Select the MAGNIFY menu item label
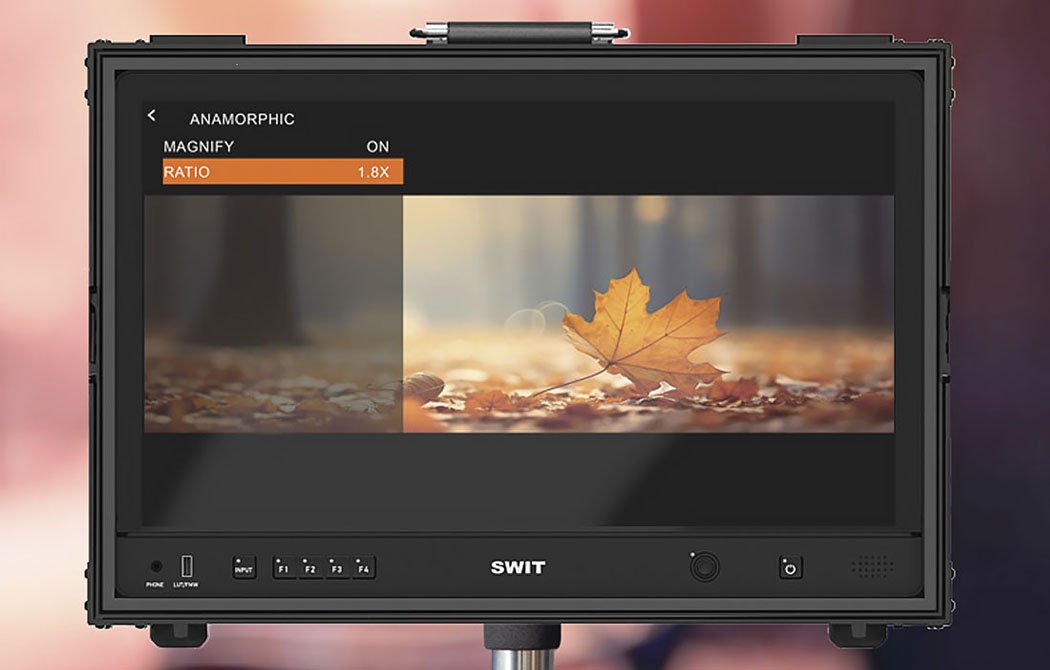The image size is (1050, 670). [199, 147]
